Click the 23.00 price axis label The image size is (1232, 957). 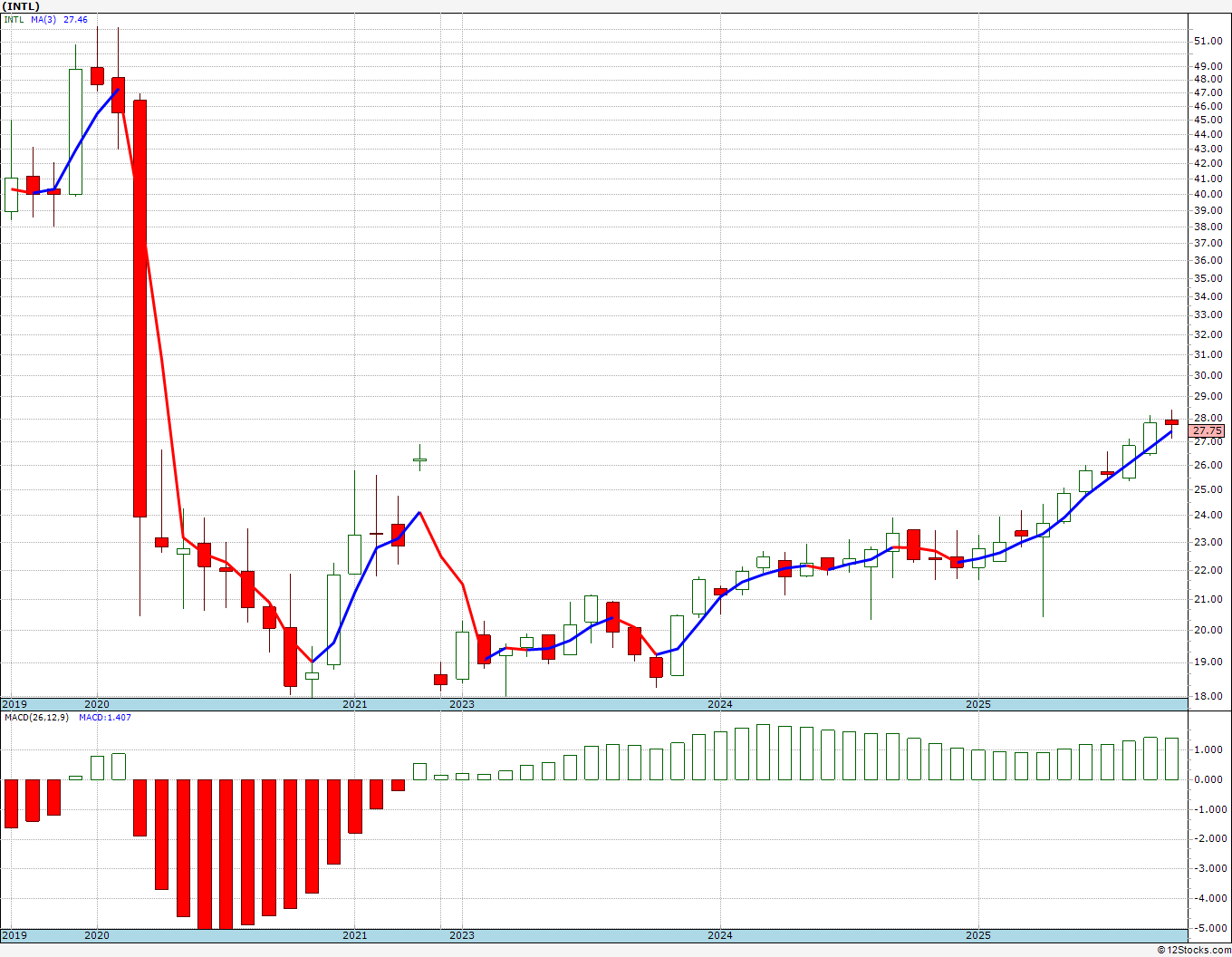(1208, 542)
